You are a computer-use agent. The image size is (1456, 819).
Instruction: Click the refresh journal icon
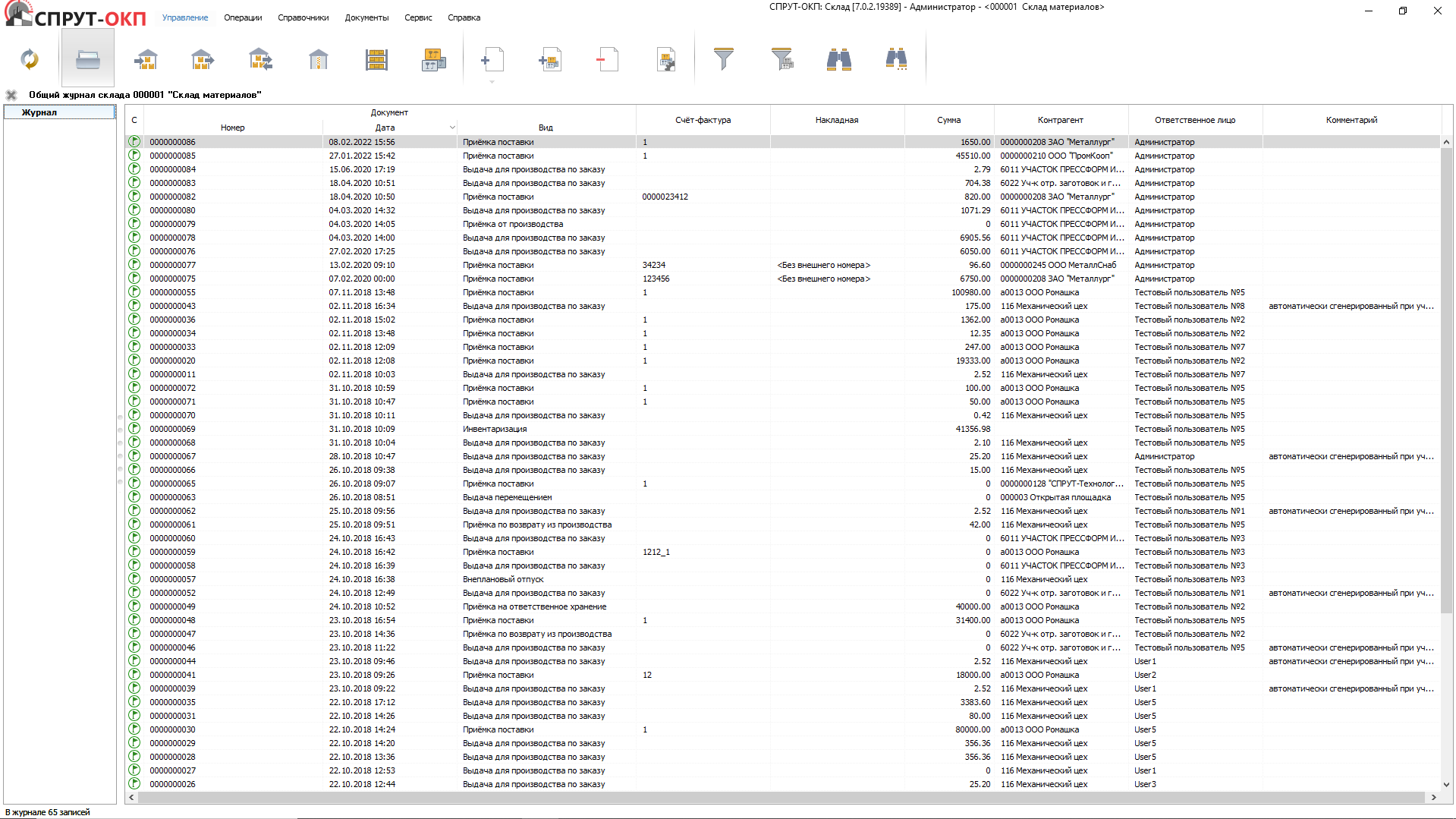pyautogui.click(x=30, y=59)
